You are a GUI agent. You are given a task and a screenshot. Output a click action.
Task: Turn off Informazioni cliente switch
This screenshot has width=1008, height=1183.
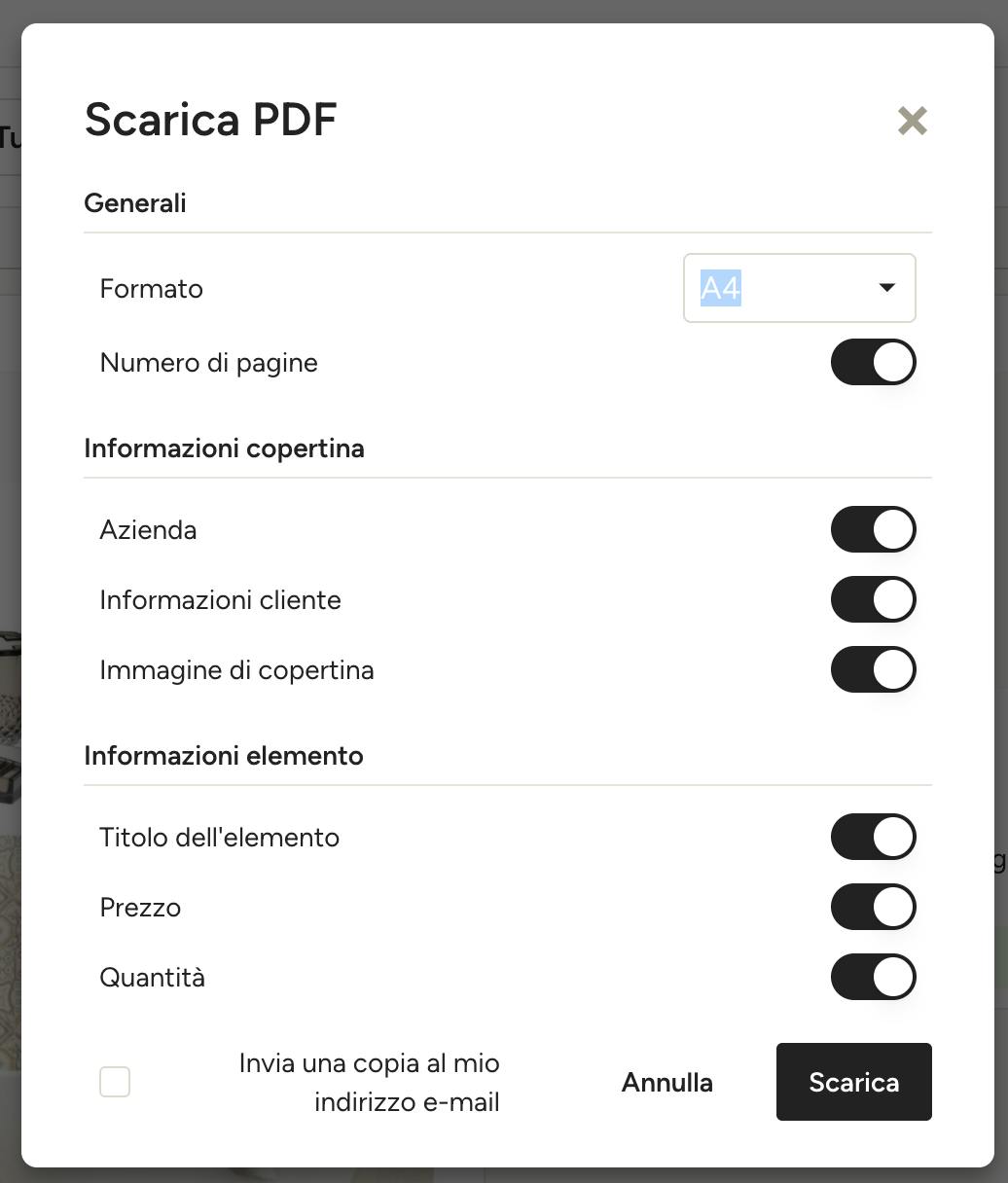pyautogui.click(x=873, y=599)
